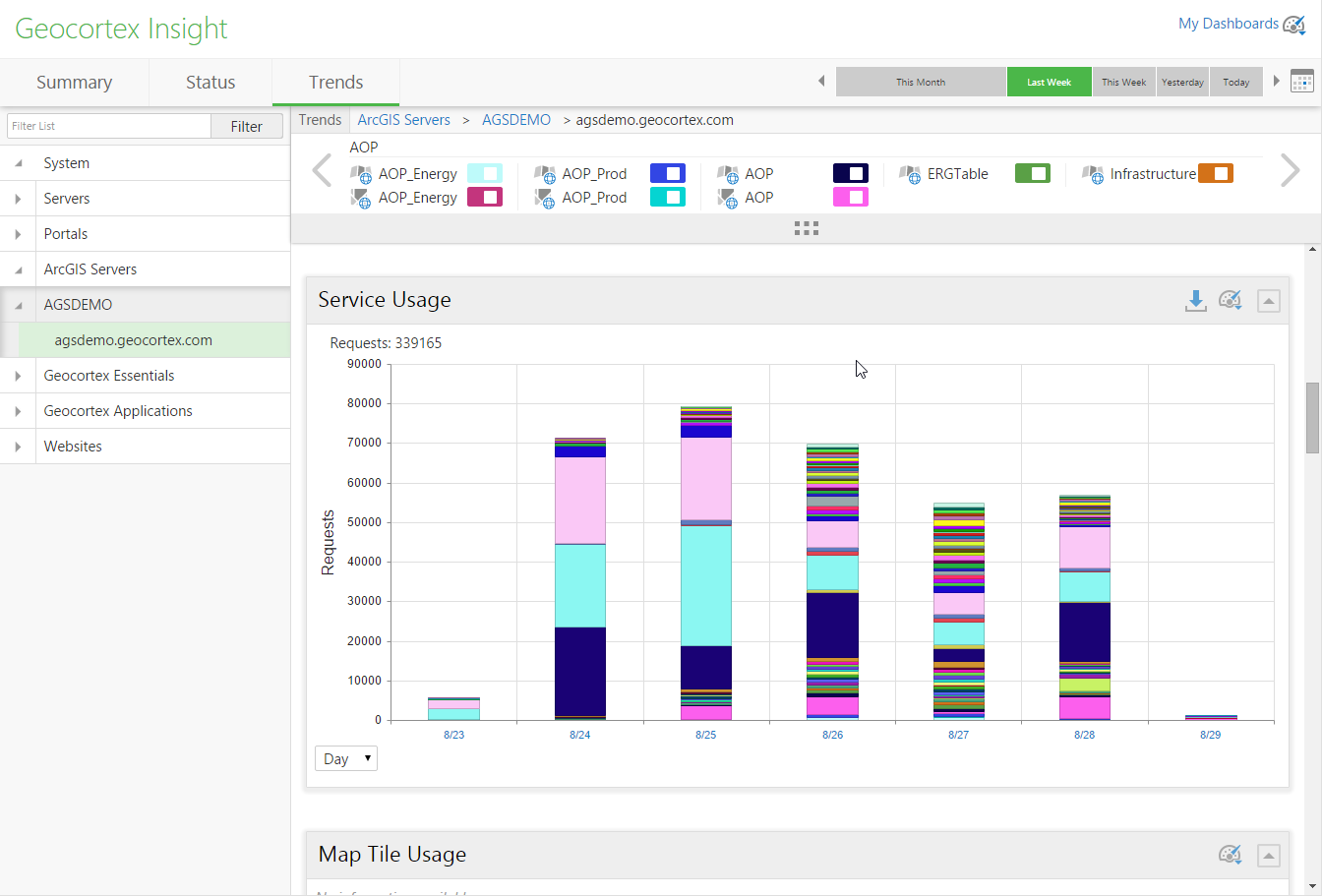1322x896 pixels.
Task: Click the 8/27 date axis label
Action: pyautogui.click(x=958, y=735)
